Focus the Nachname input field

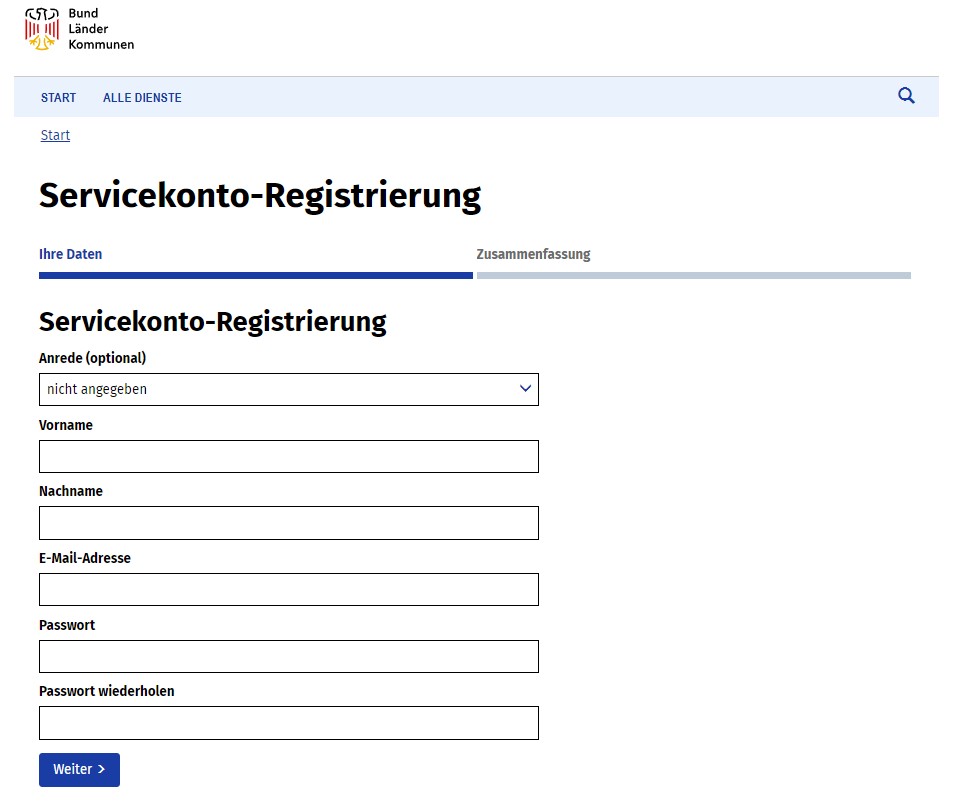(289, 523)
